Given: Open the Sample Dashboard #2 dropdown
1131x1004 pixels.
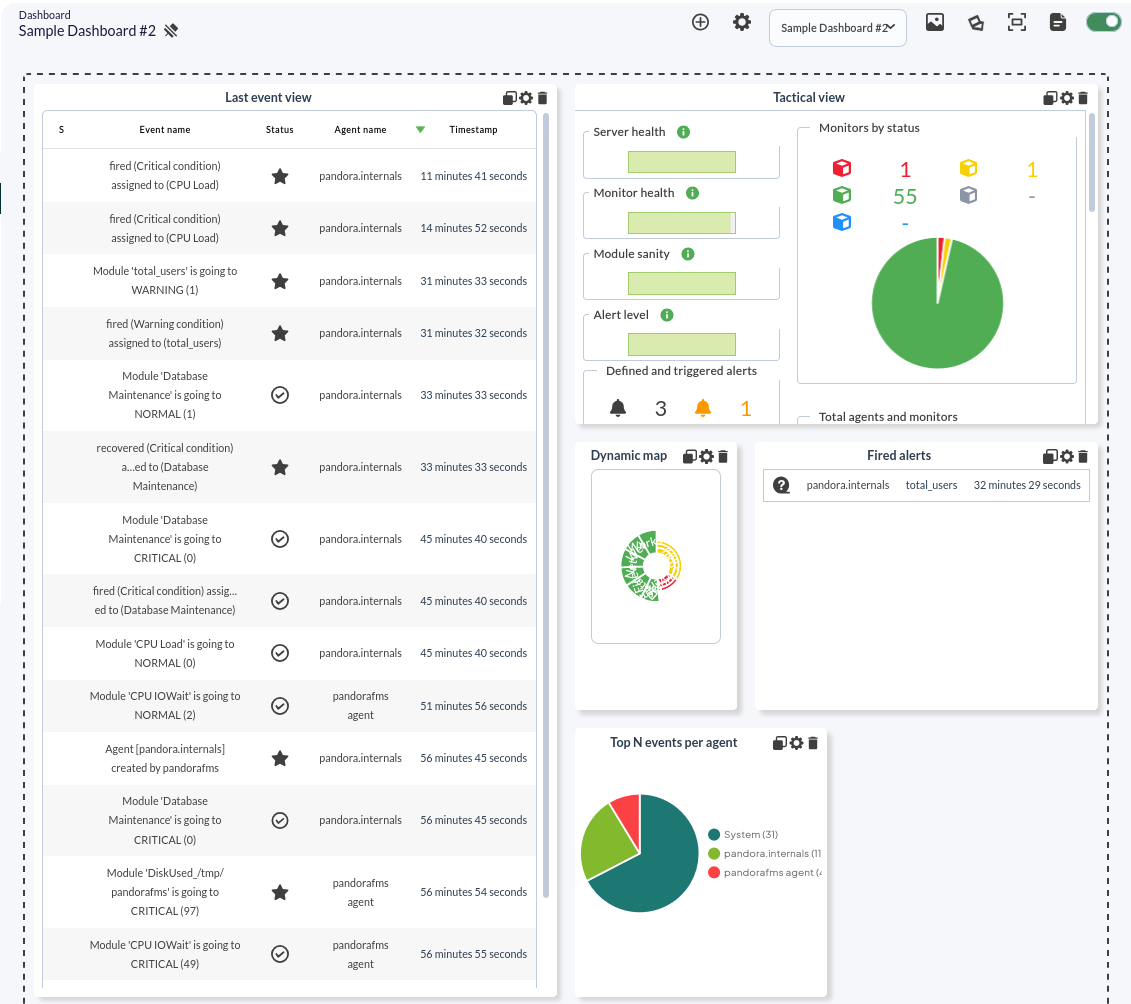Looking at the screenshot, I should pos(837,28).
